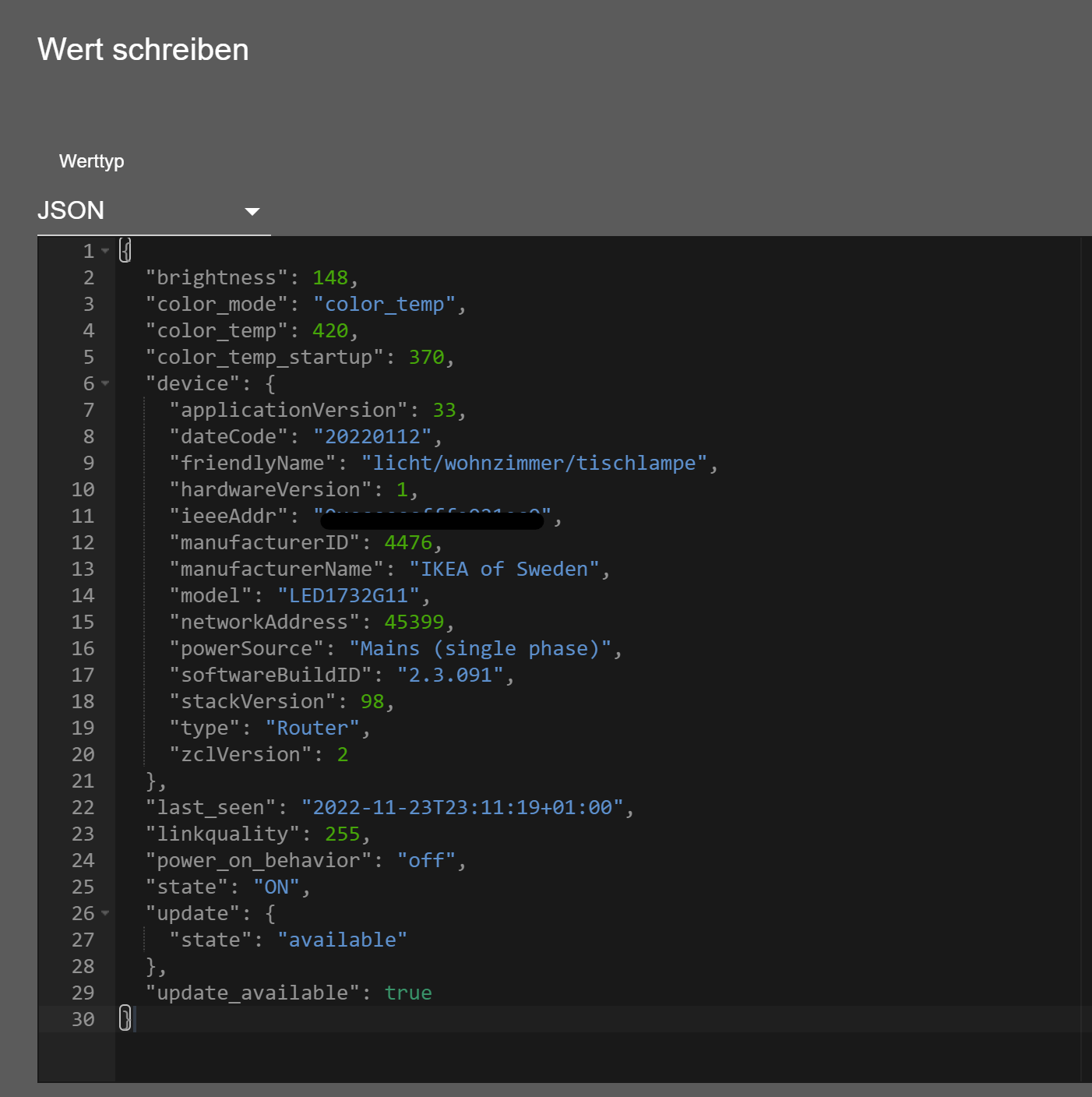Click the "IKEA of Sweden" manufacturer value
Viewport: 1092px width, 1097px height.
[505, 570]
